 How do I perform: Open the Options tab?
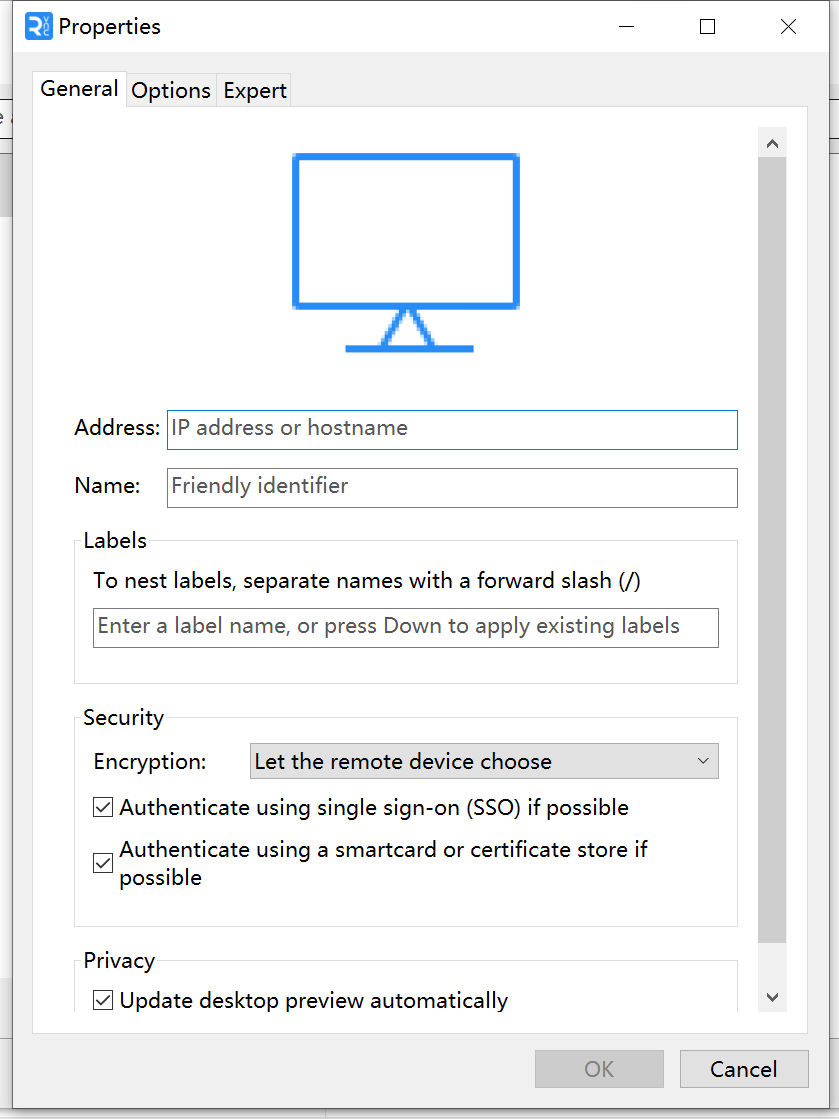coord(171,91)
